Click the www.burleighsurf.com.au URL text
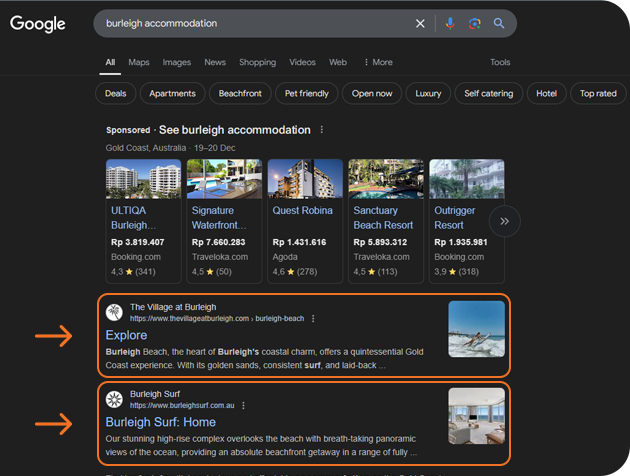Image resolution: width=630 pixels, height=476 pixels. click(x=182, y=406)
